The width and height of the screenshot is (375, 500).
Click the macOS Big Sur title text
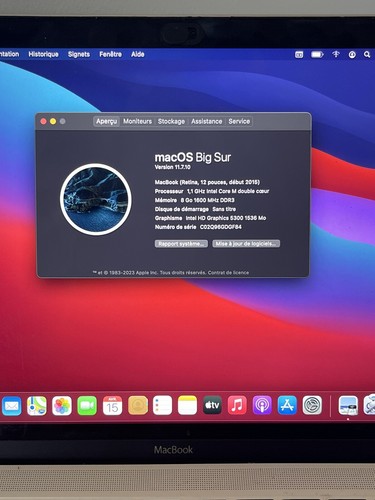click(x=193, y=157)
